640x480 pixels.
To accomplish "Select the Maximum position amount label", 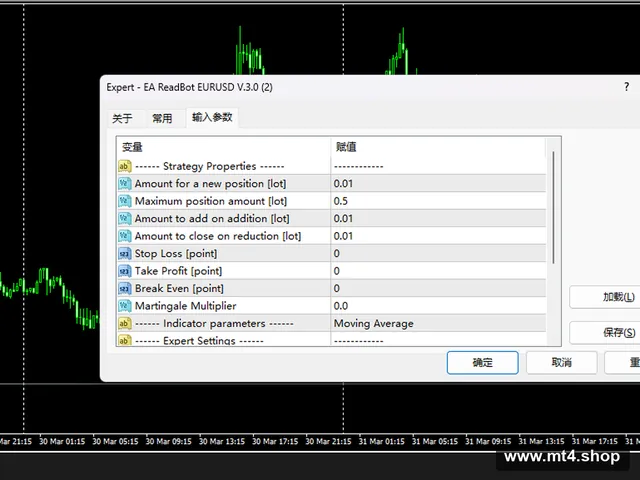I will coord(211,201).
